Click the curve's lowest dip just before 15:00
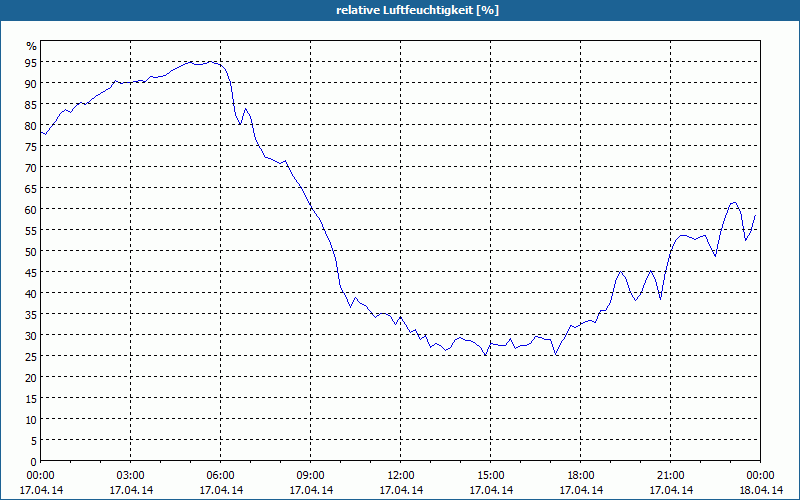The height and width of the screenshot is (500, 800). click(x=485, y=355)
